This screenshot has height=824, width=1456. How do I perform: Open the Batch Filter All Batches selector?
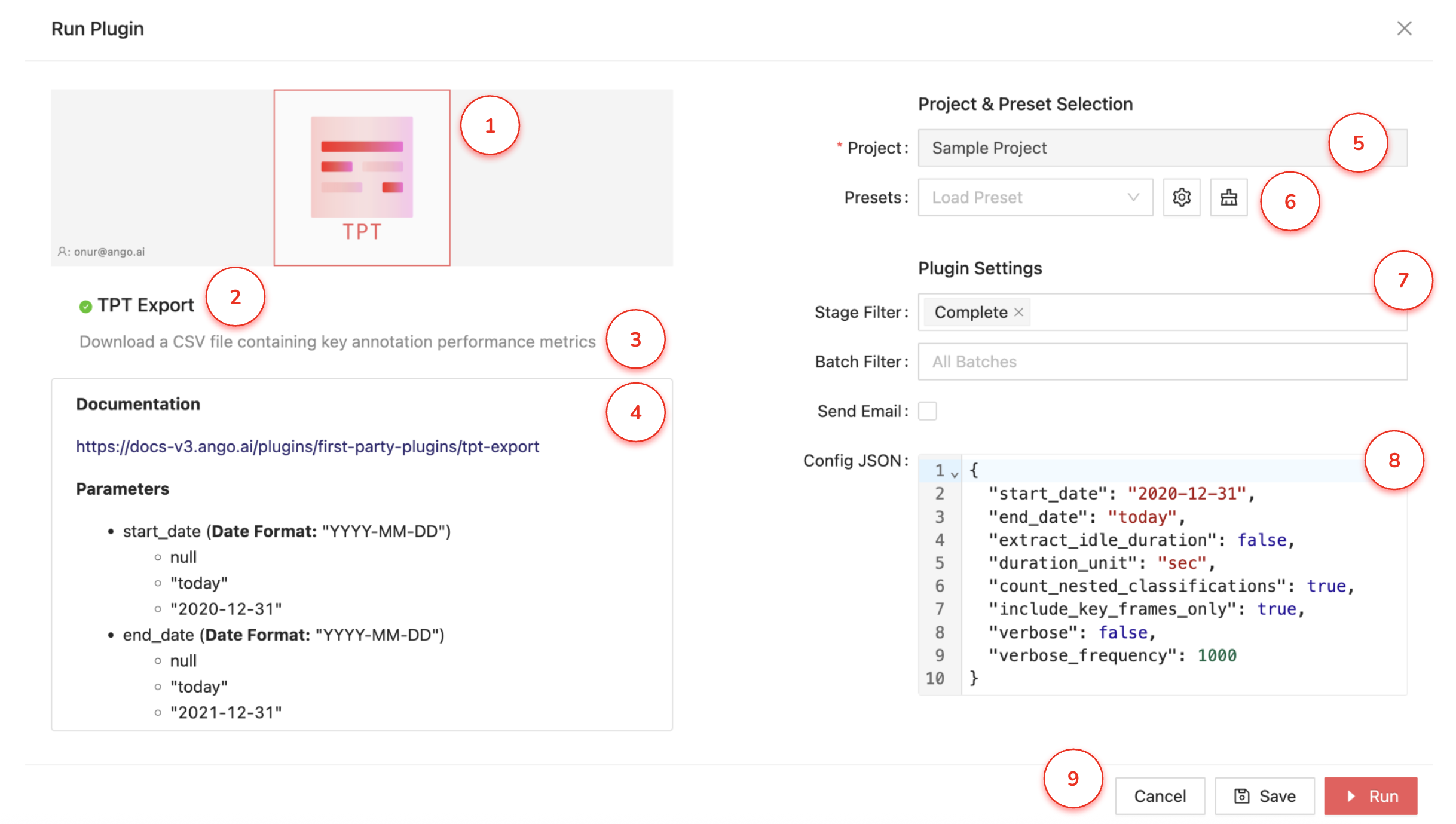point(1162,362)
